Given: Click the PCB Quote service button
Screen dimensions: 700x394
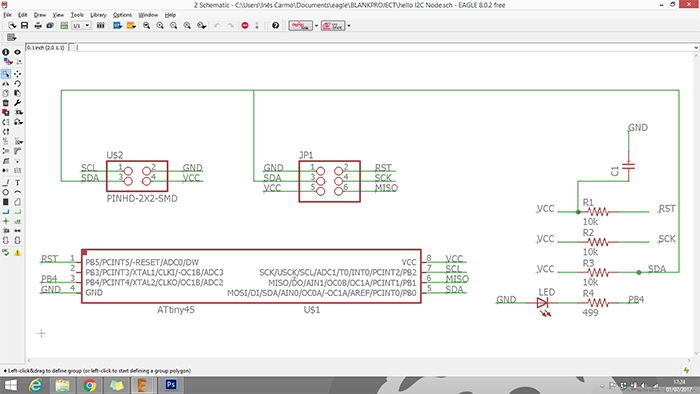Looking at the screenshot, I should (333, 25).
